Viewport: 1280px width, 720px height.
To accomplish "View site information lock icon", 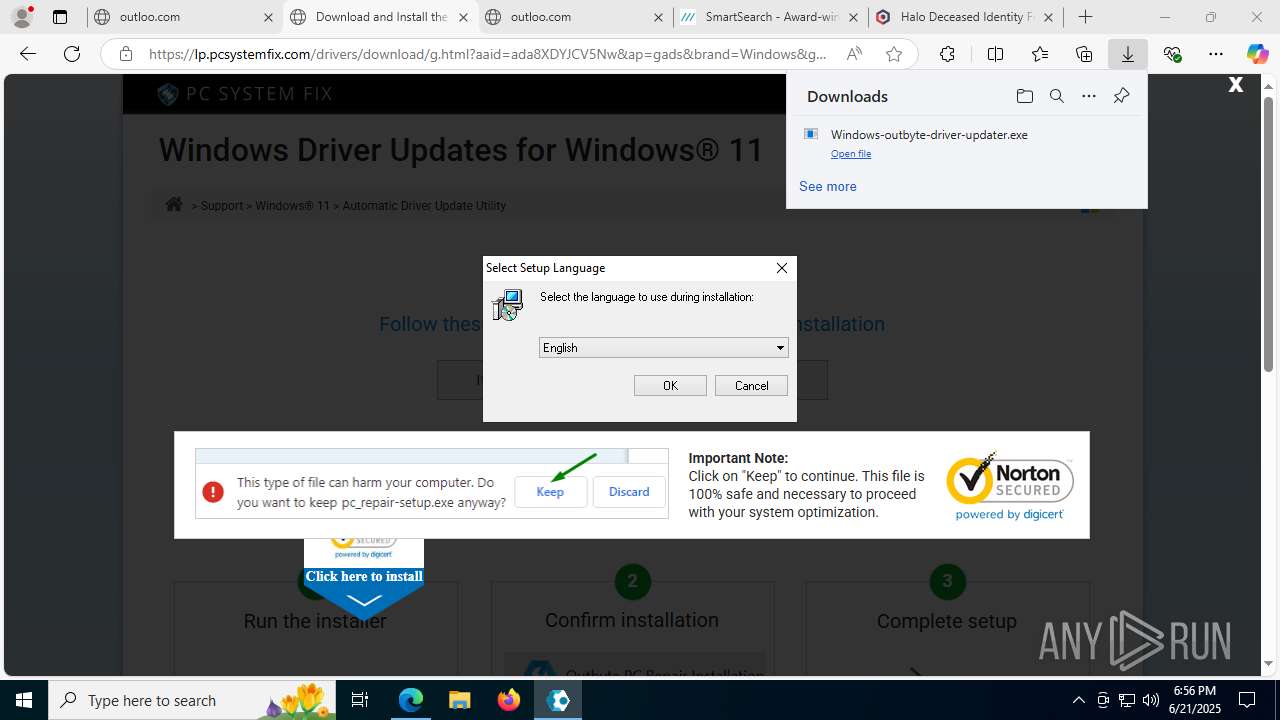I will 126,54.
